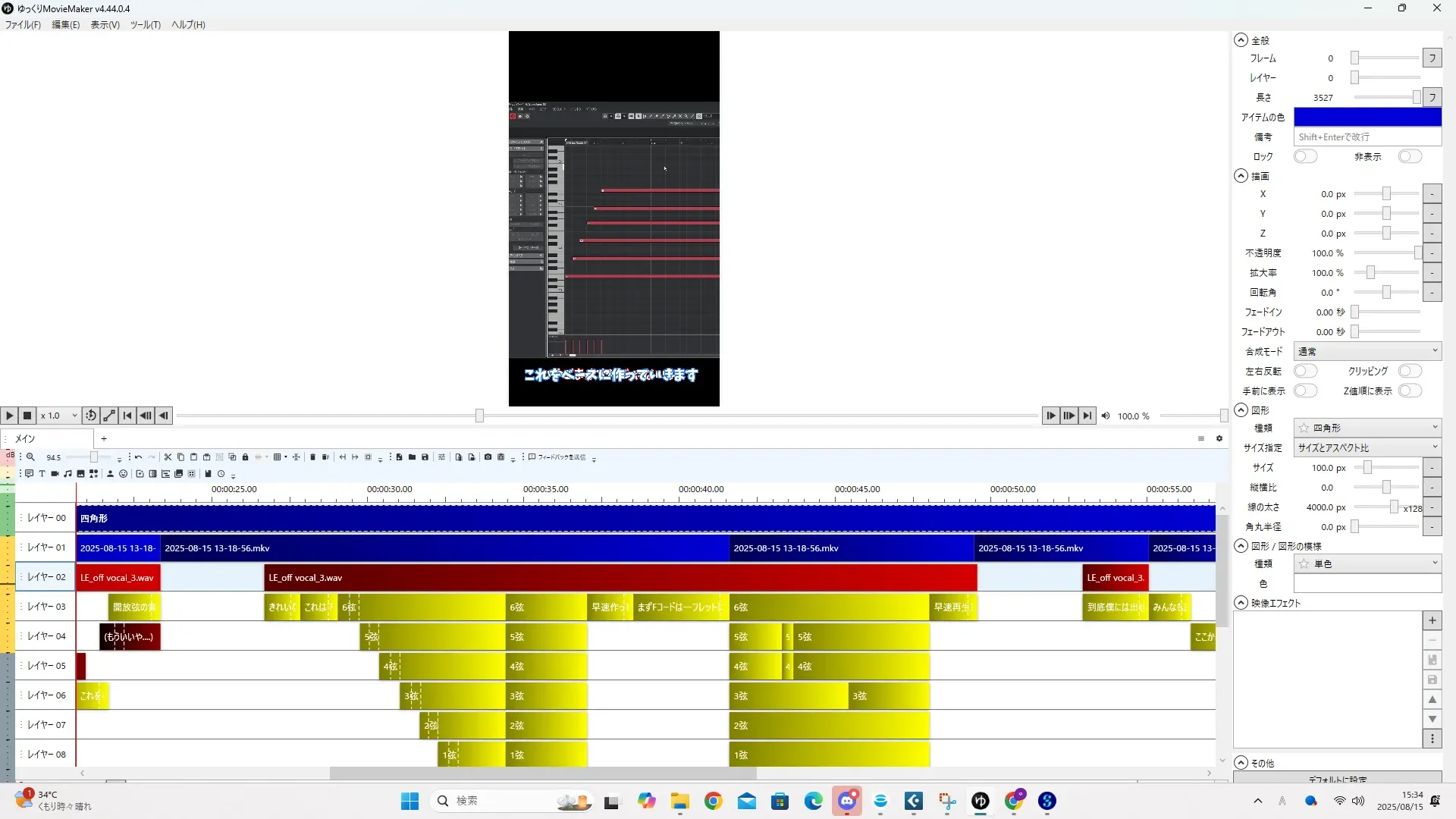Image resolution: width=1456 pixels, height=819 pixels.
Task: Click the フィードバックを送信 button
Action: [557, 457]
